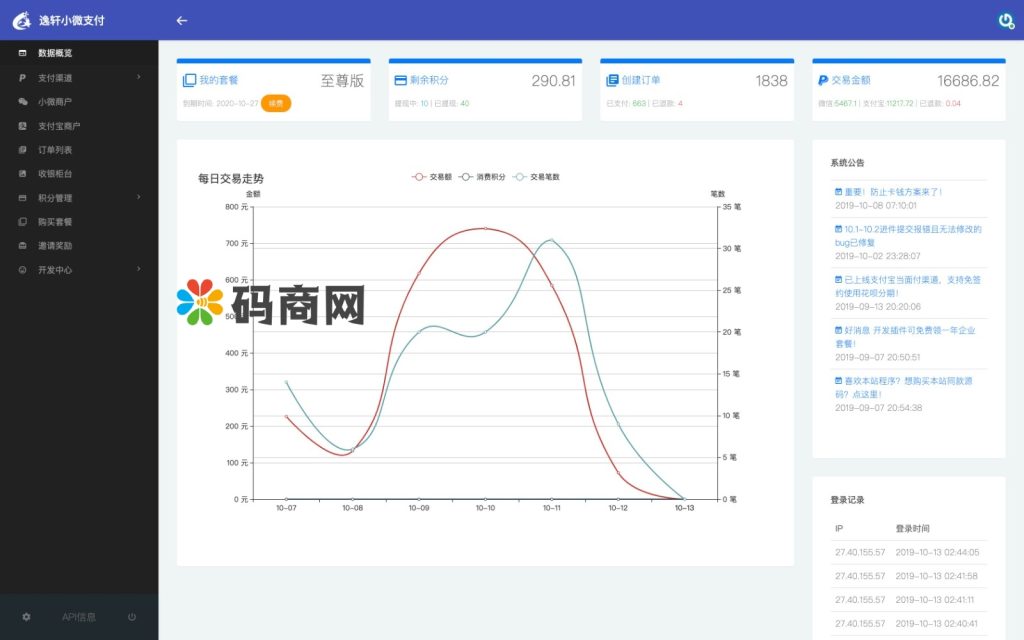Image resolution: width=1024 pixels, height=640 pixels.
Task: Click calendar icon of 已上线支付宝当面付渠道 notice
Action: tap(839, 279)
